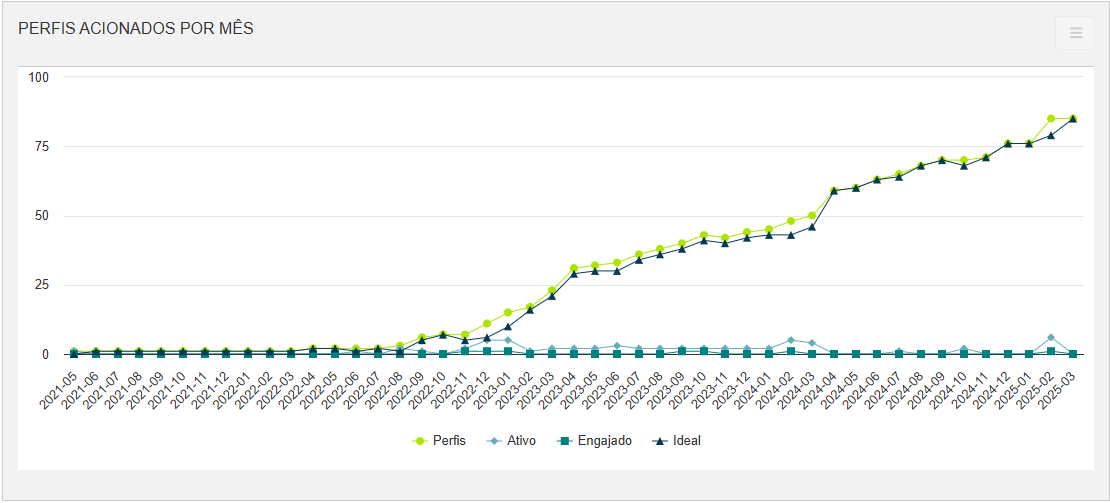Click the y-axis label 0
Viewport: 1110px width, 503px height.
[45, 354]
